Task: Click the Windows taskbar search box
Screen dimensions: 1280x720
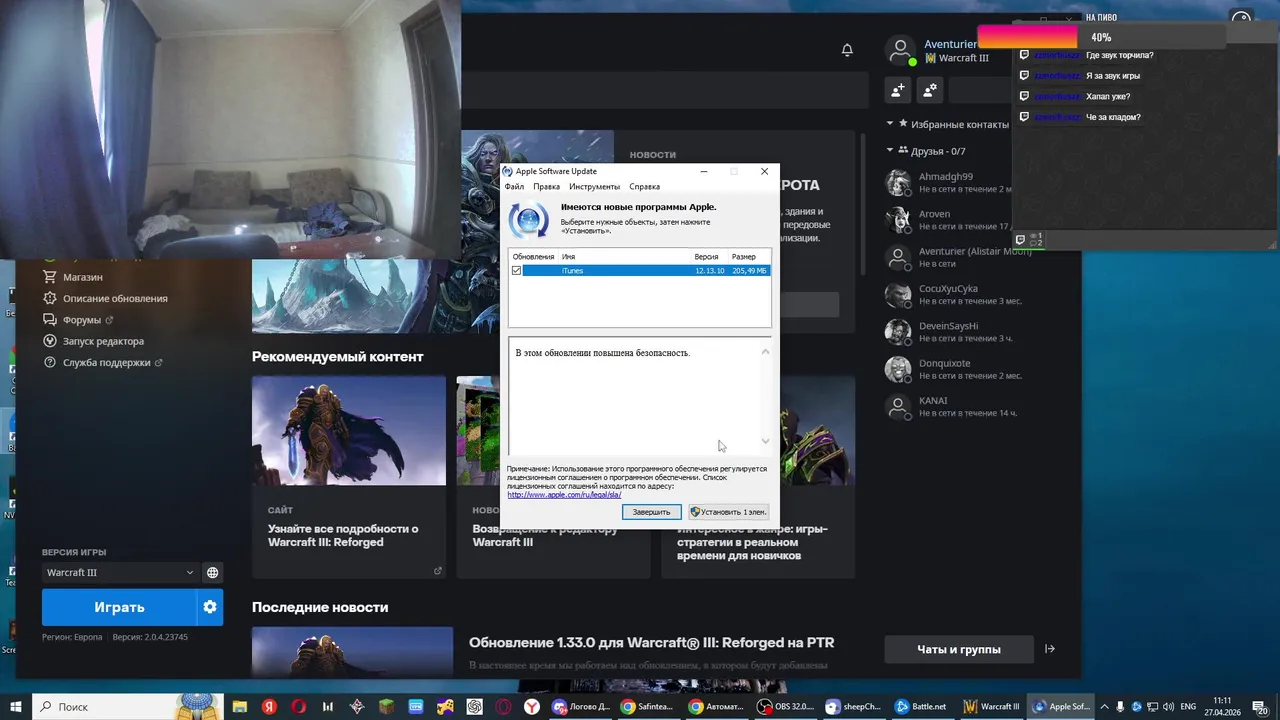Action: pos(127,706)
